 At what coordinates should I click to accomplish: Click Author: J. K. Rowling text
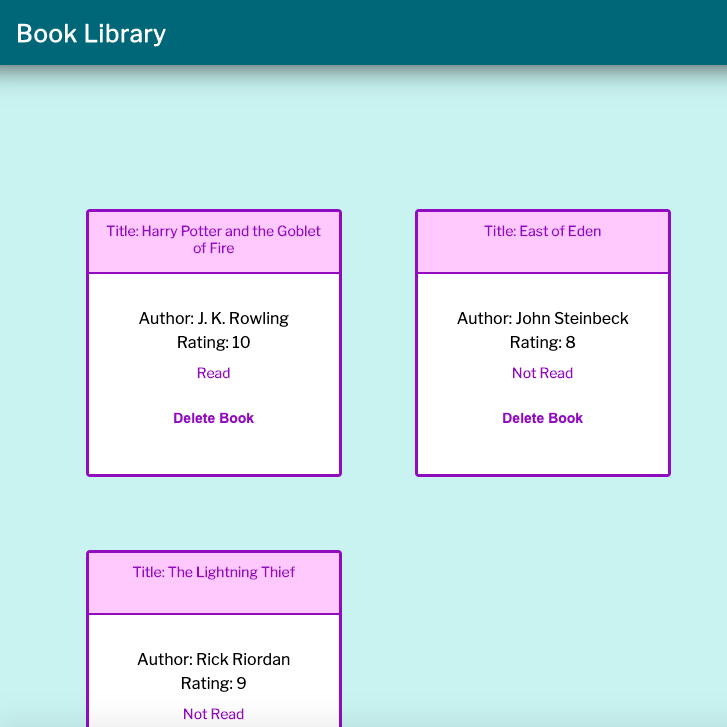[213, 319]
